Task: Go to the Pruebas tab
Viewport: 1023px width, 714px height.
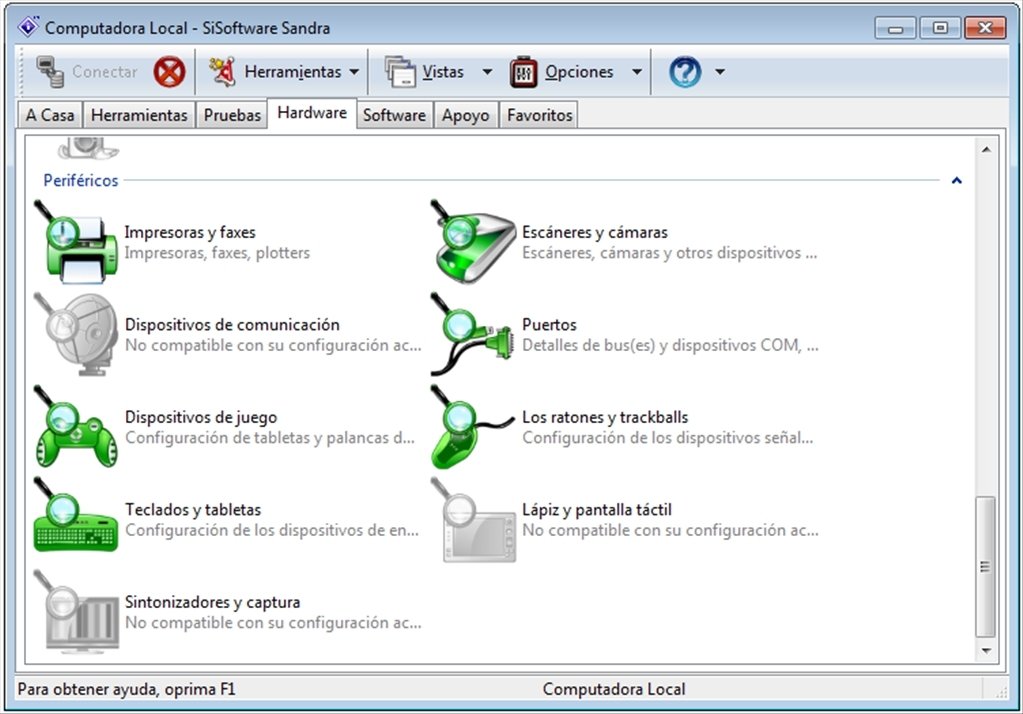Action: 232,115
